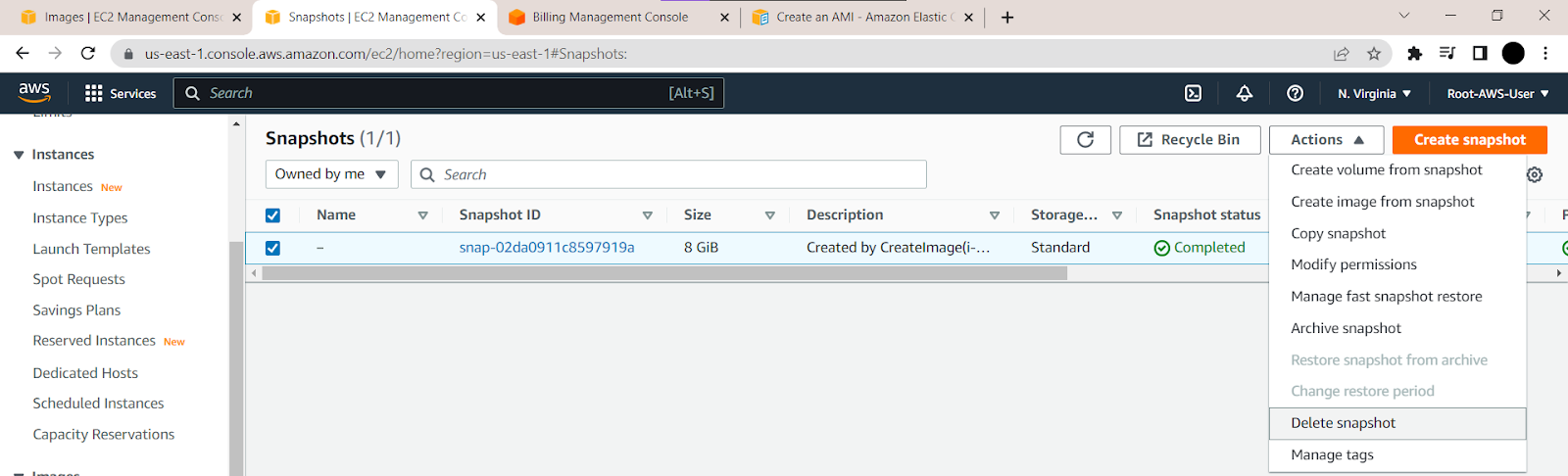This screenshot has width=1568, height=476.
Task: Open the Owned by me filter dropdown
Action: coord(331,174)
